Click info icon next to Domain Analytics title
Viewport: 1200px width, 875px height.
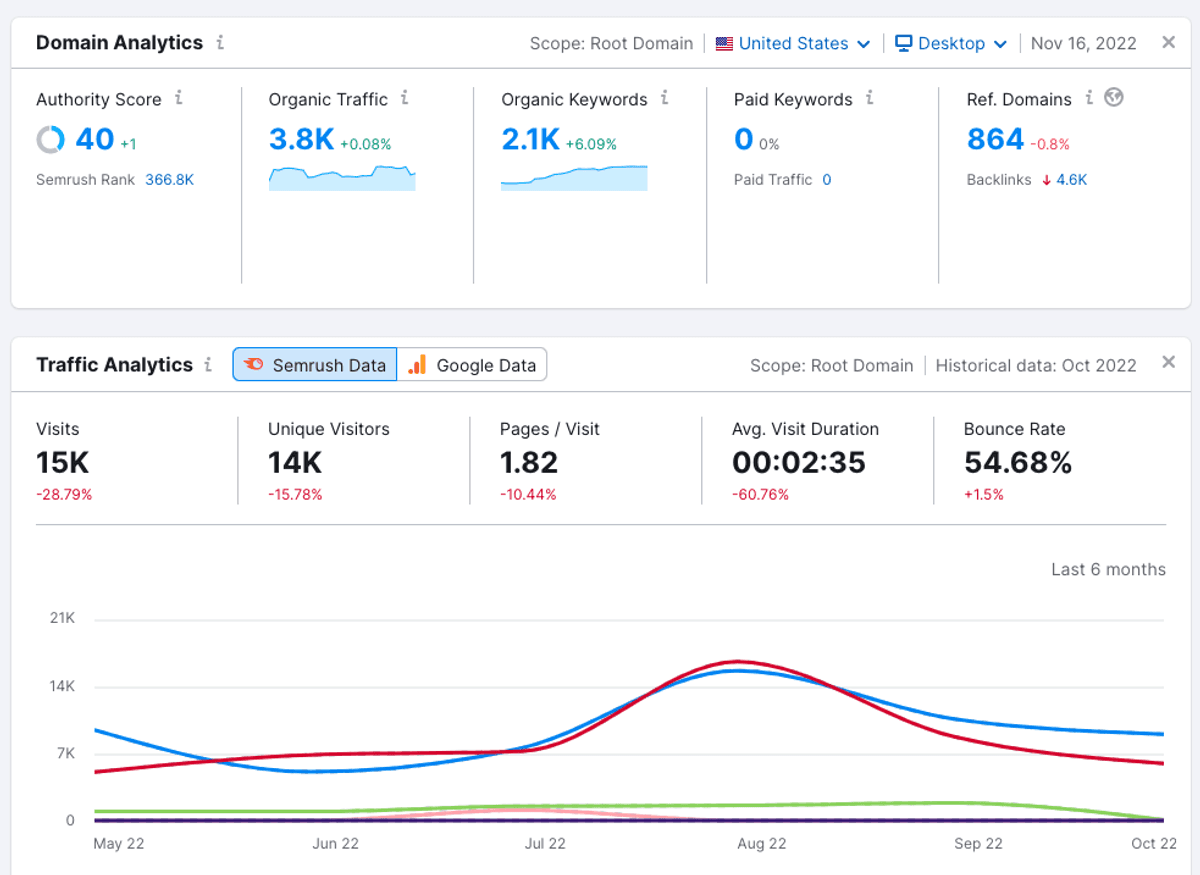(x=220, y=43)
